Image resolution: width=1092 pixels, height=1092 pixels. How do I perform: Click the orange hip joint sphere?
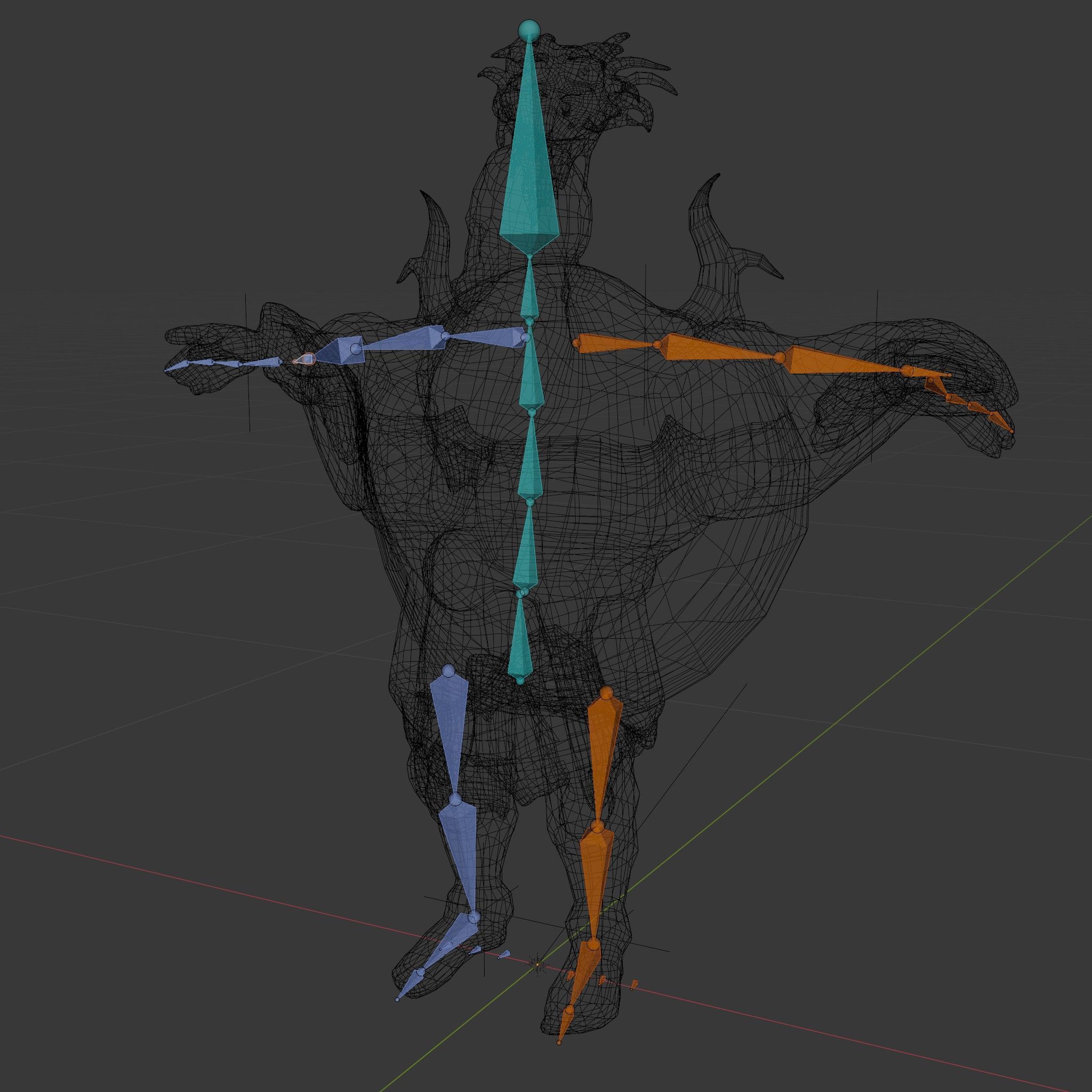pos(606,693)
